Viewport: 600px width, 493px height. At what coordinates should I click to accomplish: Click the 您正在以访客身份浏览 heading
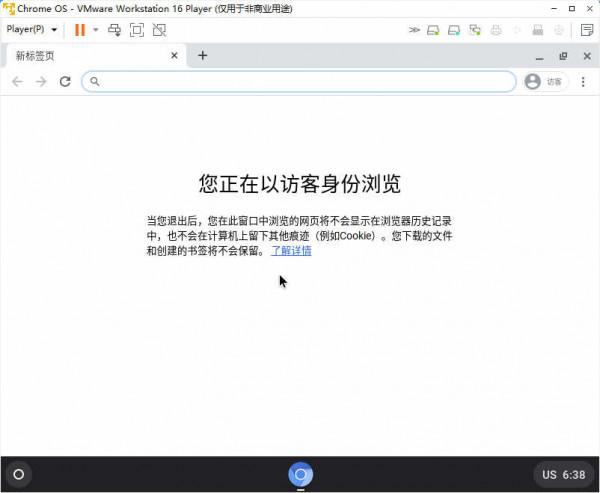300,183
